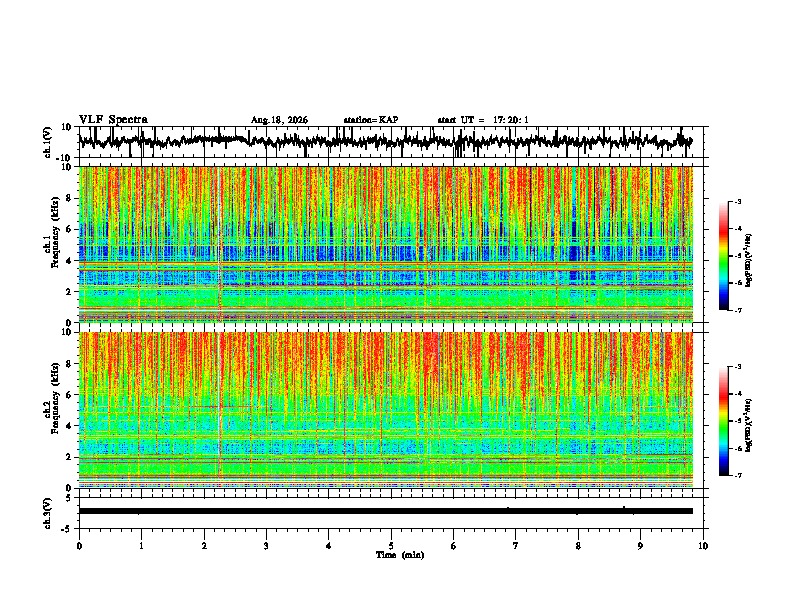This screenshot has height=612, width=792.
Task: Select the 2 minute tick on time axis
Action: (x=204, y=546)
